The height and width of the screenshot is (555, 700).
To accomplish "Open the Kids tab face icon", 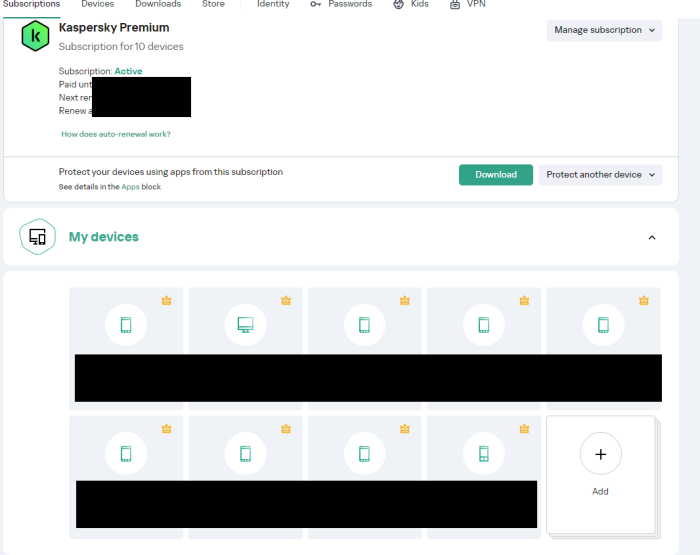I will click(398, 4).
